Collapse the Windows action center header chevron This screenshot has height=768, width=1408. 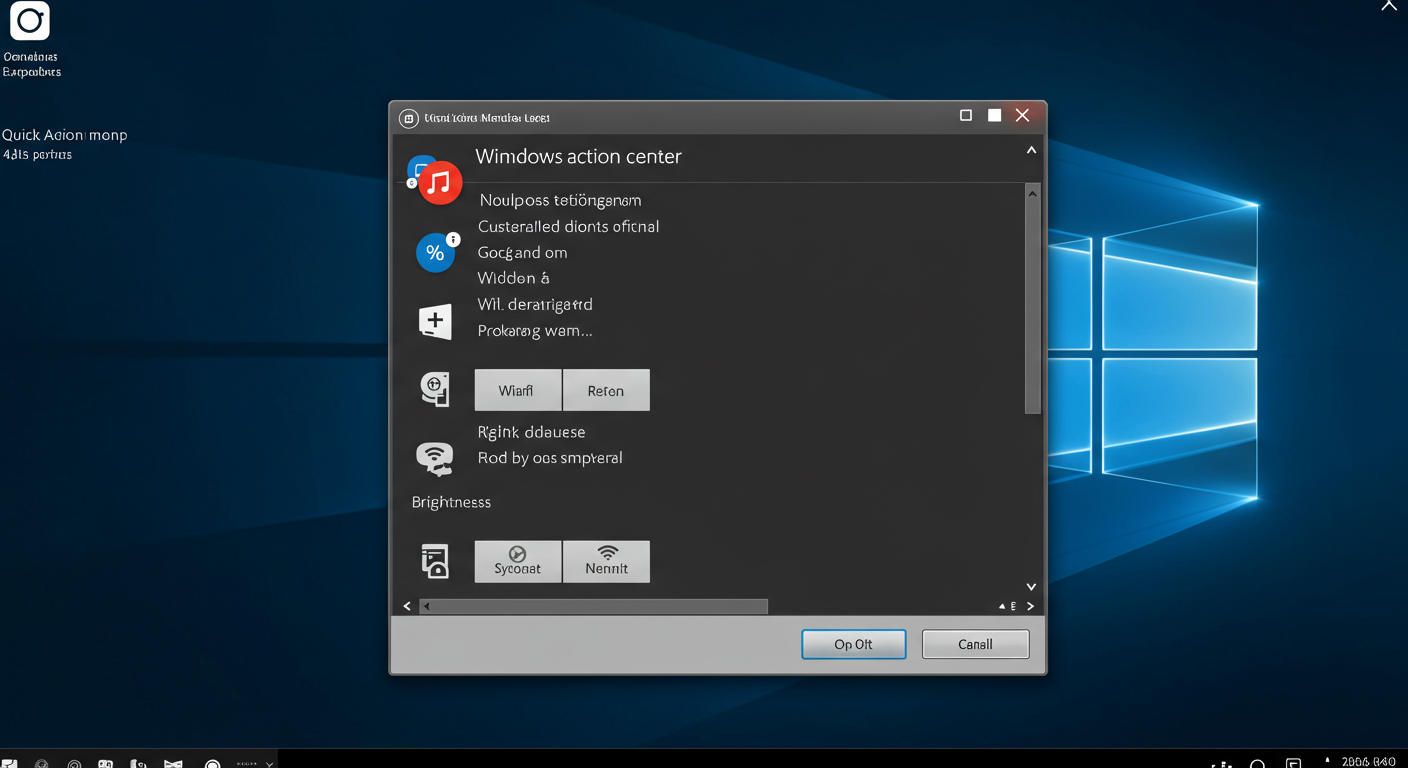(x=1031, y=149)
